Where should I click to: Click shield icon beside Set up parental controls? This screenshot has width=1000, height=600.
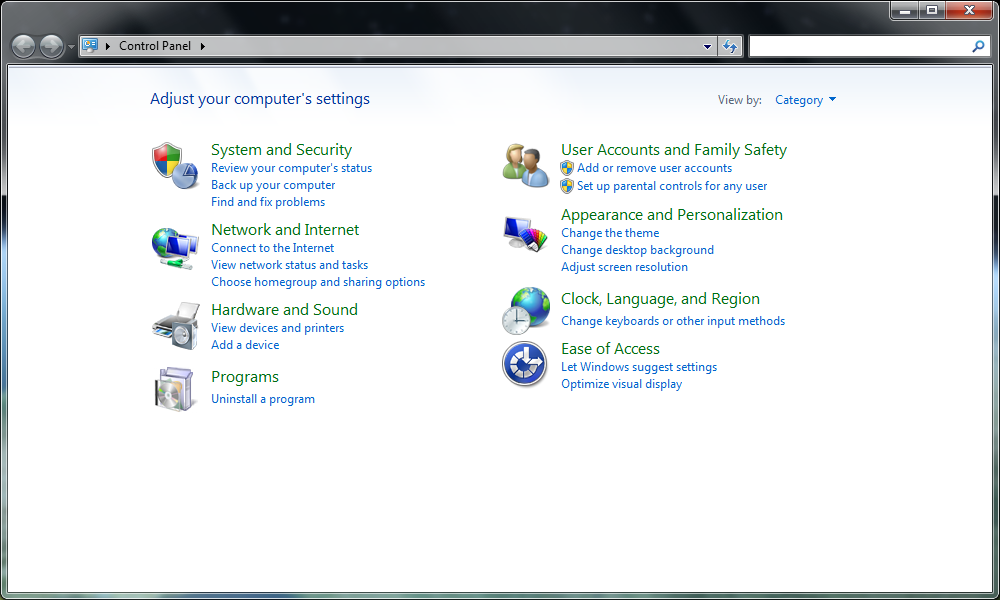click(x=567, y=186)
